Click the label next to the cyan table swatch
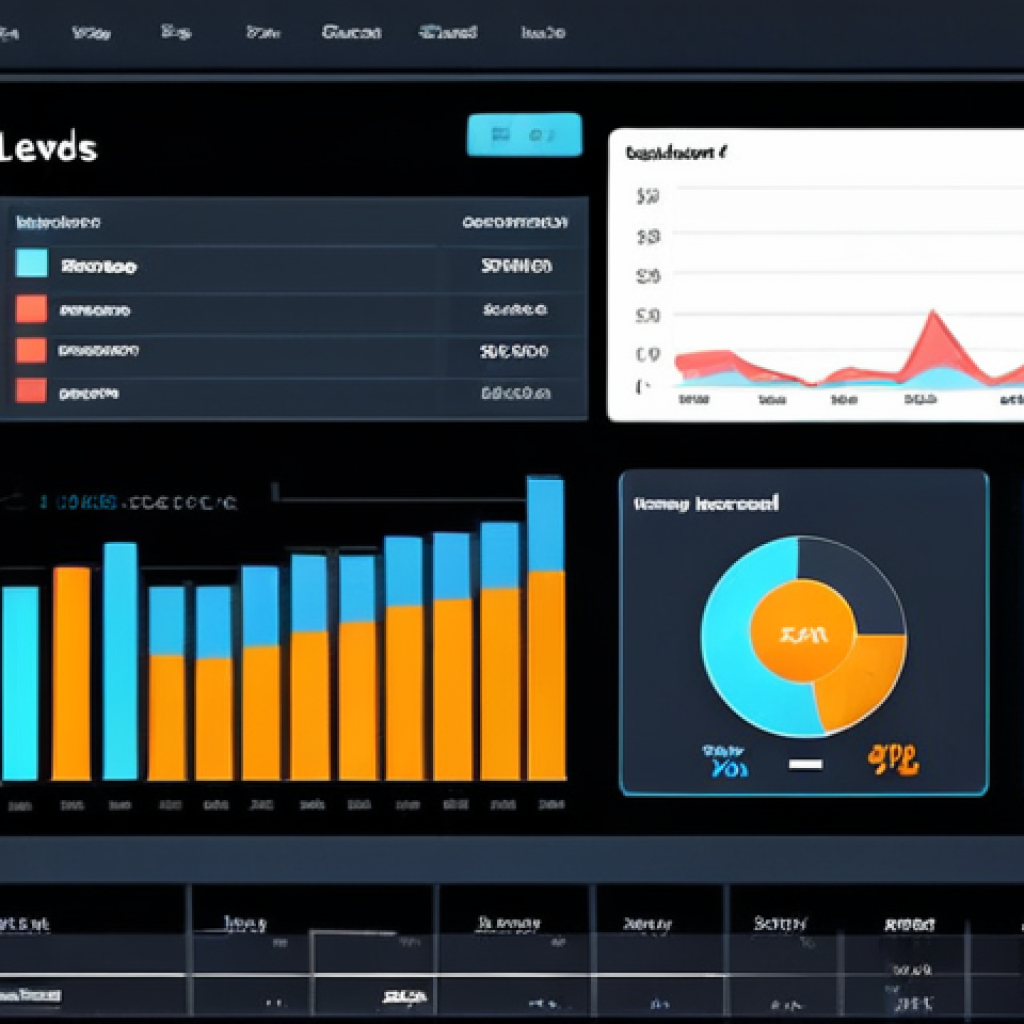This screenshot has height=1024, width=1024. (99, 266)
